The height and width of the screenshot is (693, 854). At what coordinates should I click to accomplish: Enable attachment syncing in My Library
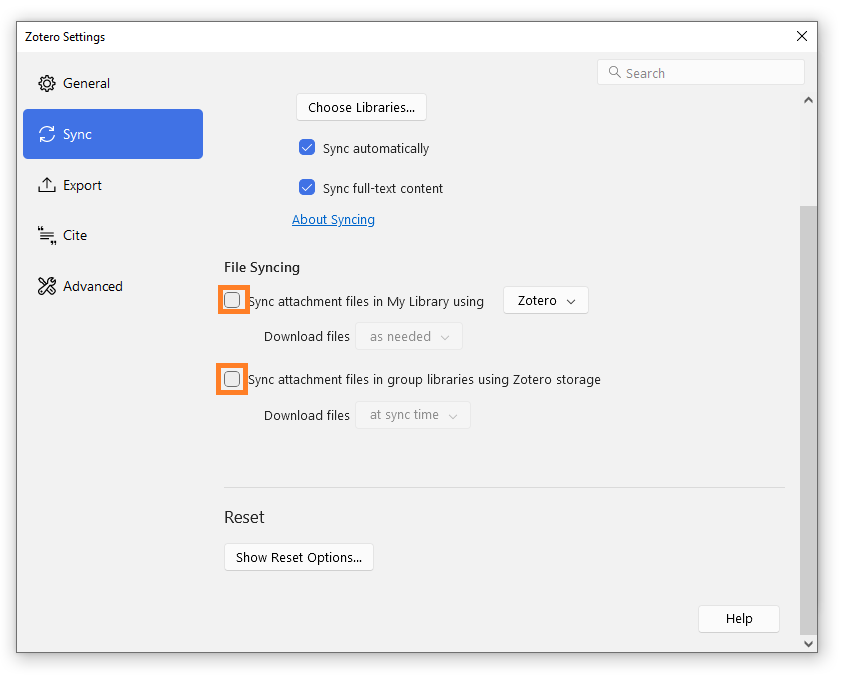pos(232,300)
